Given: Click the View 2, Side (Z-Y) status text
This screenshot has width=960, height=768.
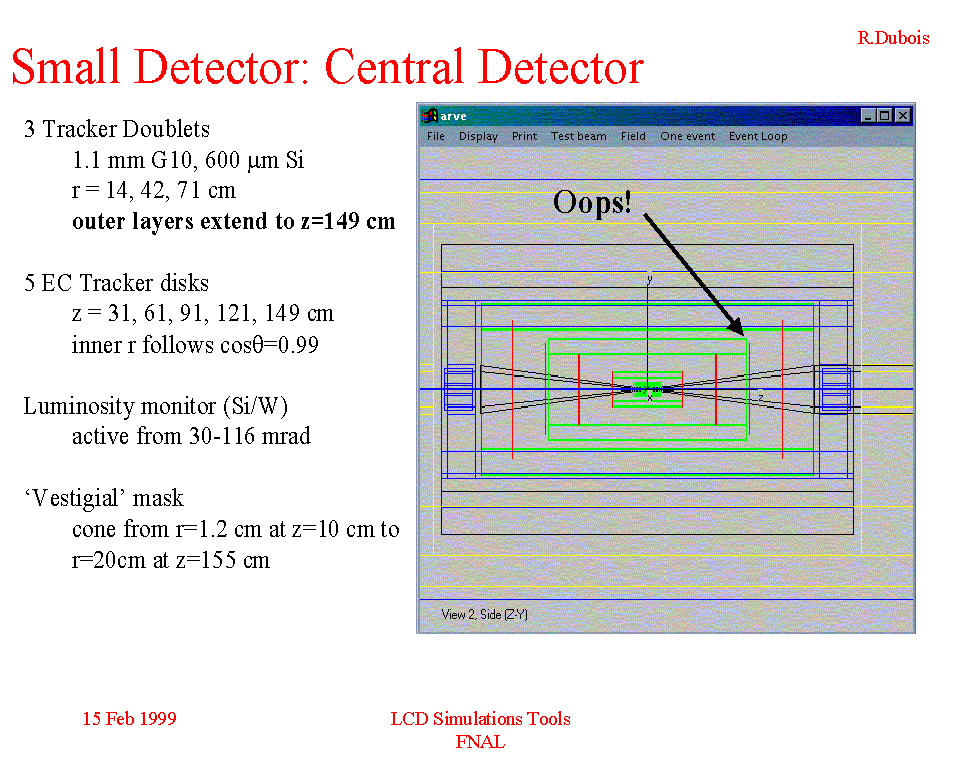Looking at the screenshot, I should (x=484, y=614).
